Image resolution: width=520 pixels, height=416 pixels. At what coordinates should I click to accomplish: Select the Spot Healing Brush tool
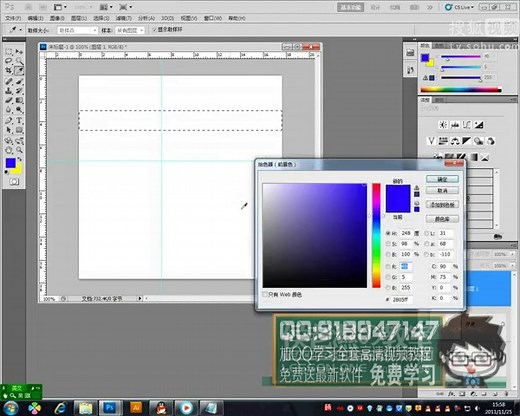[x=9, y=81]
